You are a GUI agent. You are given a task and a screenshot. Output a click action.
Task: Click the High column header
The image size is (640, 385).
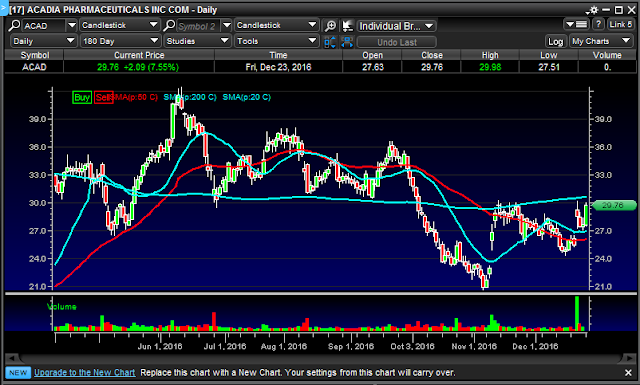pos(490,55)
